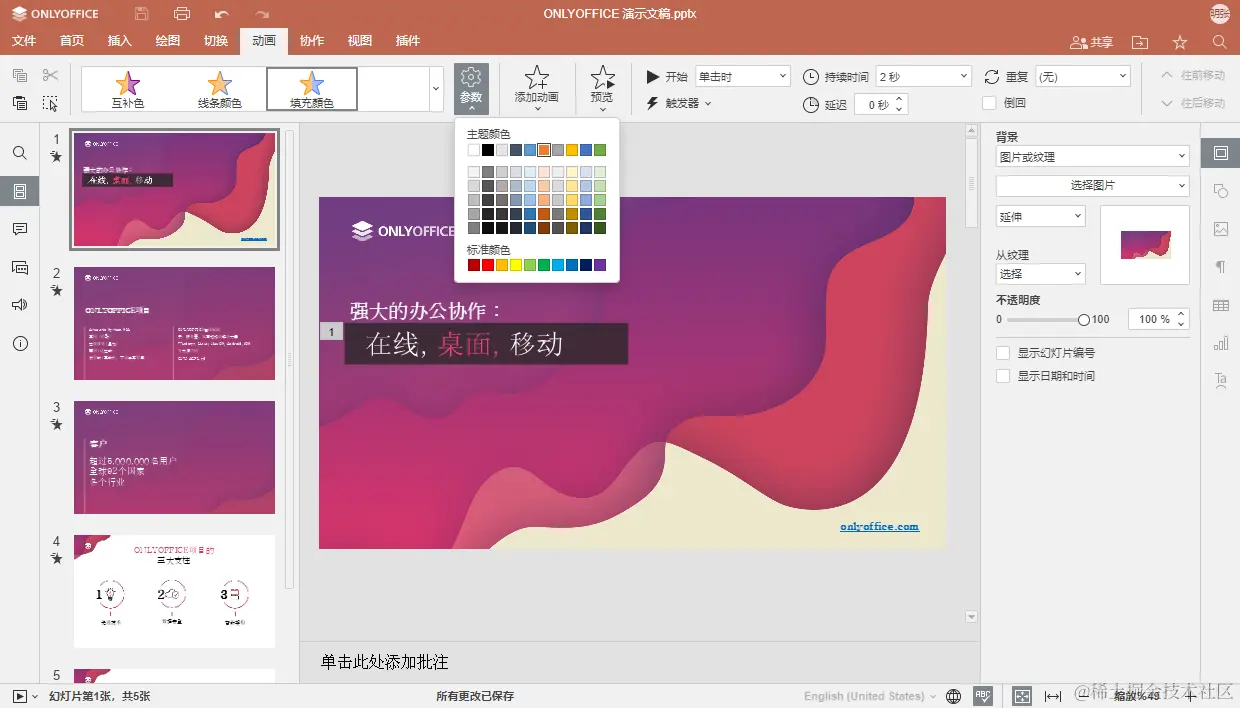Click the onlyoffice.com link on slide

pos(880,526)
